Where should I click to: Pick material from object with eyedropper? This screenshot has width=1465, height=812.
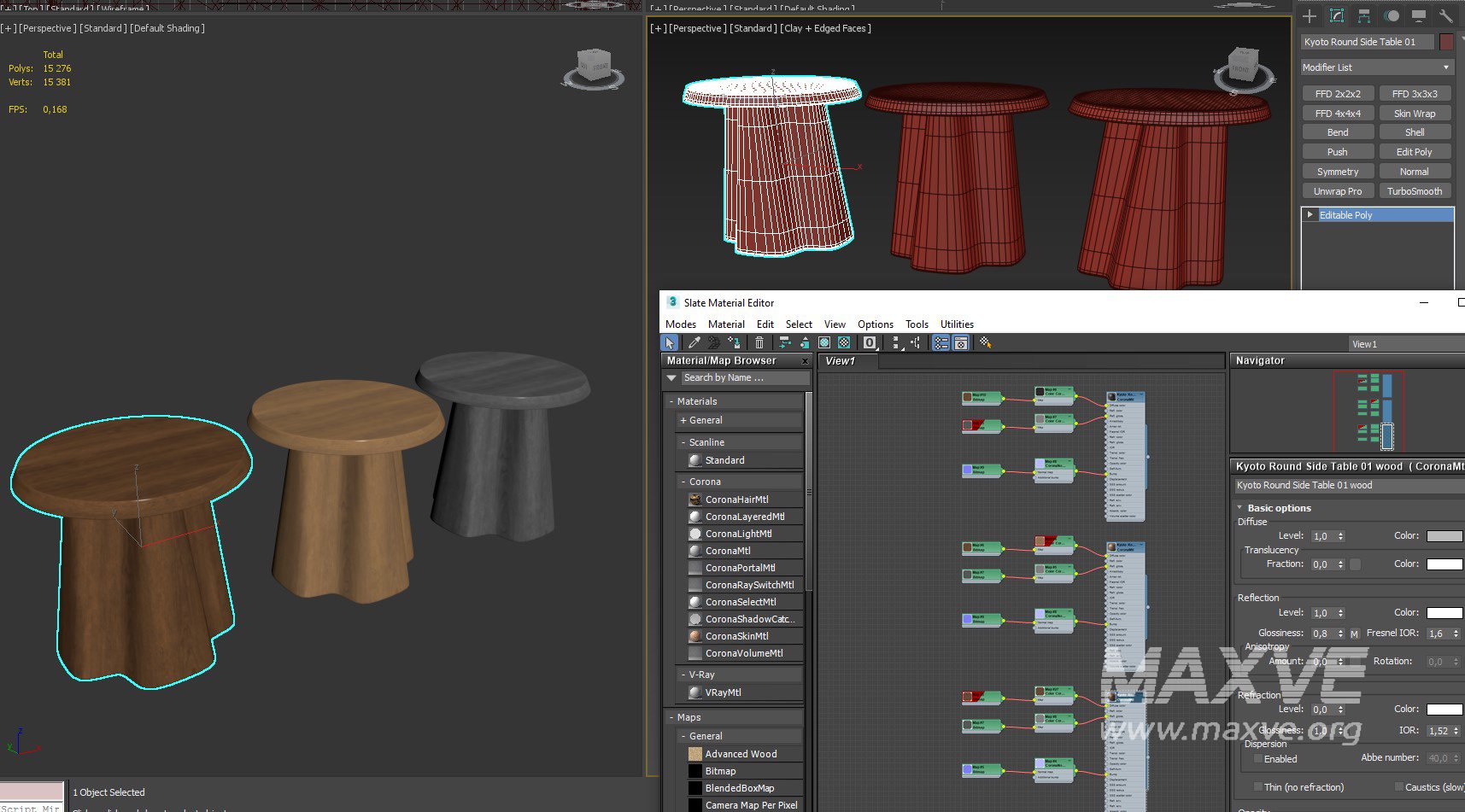694,342
